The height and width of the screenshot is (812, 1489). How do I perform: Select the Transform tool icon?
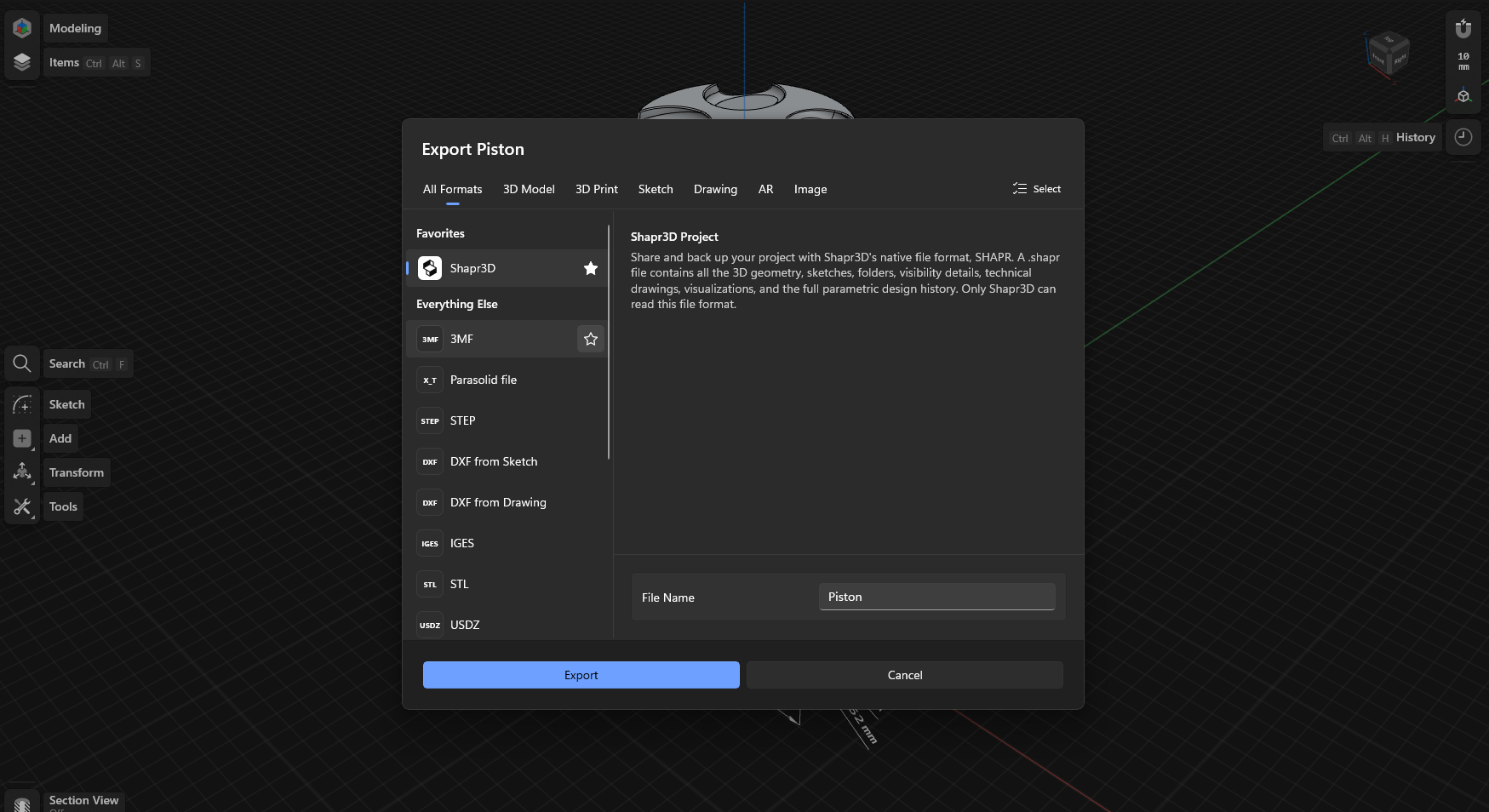tap(22, 472)
